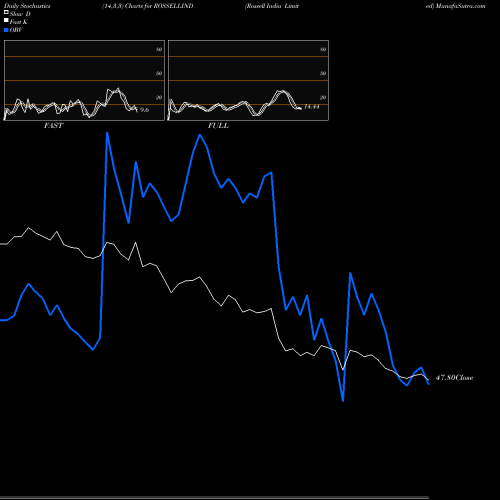Click the Fast K legend swatch
The height and width of the screenshot is (500, 500).
[6, 21]
